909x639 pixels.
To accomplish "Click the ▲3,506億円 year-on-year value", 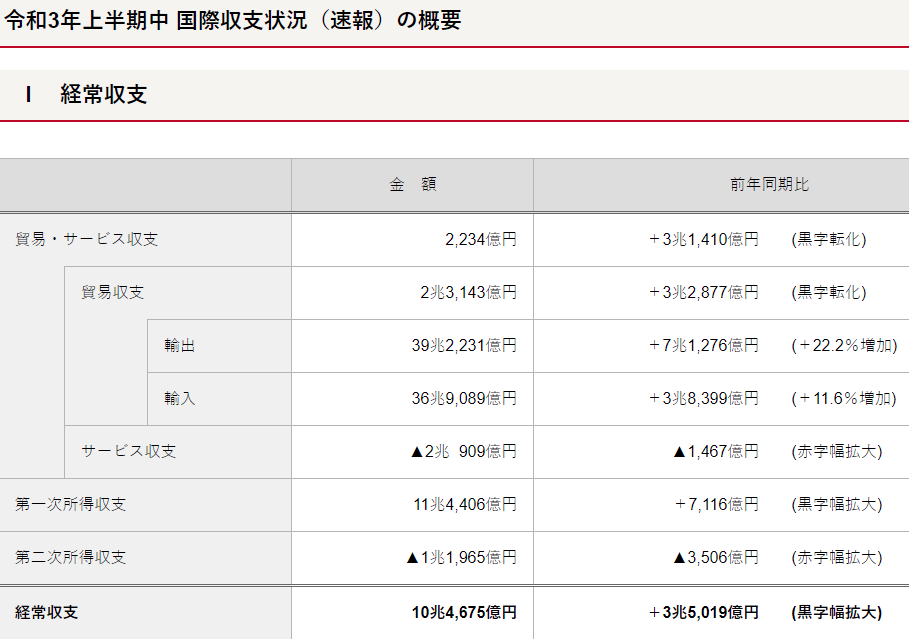I will click(715, 557).
